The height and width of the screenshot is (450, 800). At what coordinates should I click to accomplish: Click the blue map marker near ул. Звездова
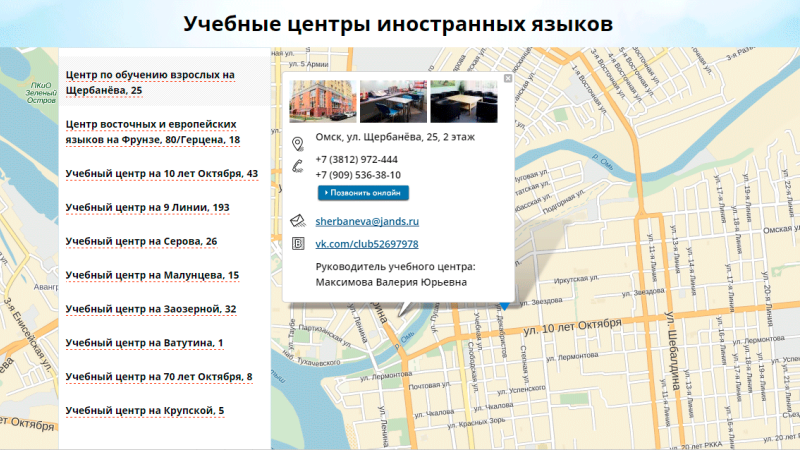504,306
